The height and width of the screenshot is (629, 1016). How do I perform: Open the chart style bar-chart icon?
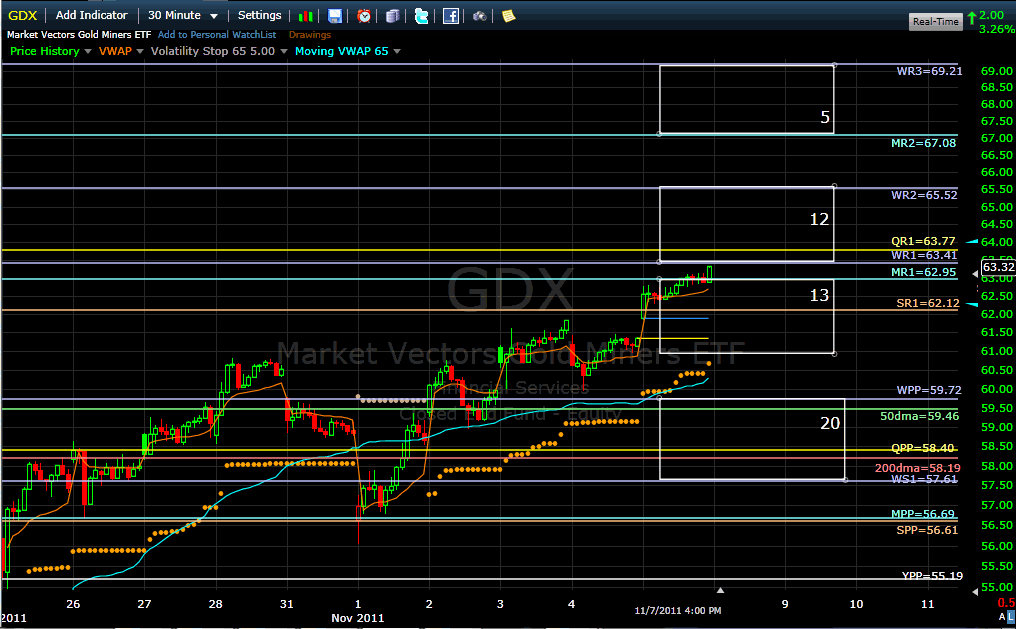pyautogui.click(x=306, y=16)
